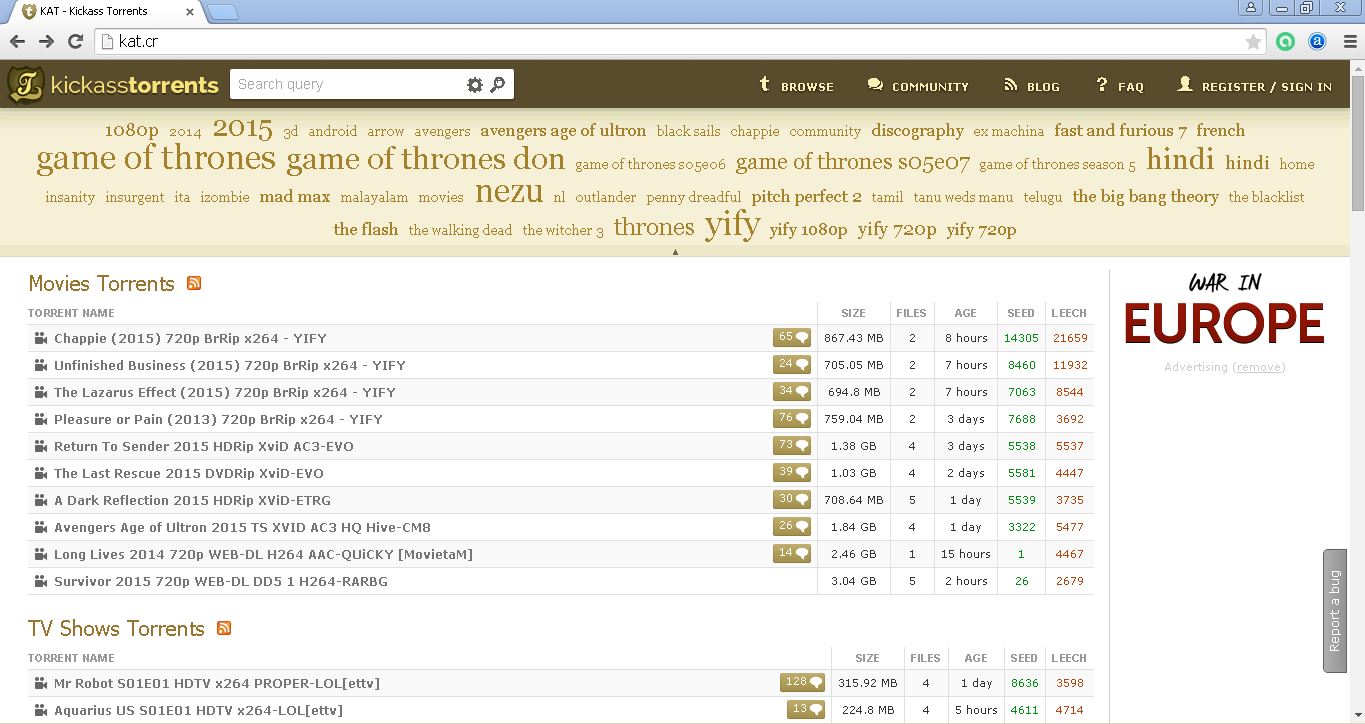The height and width of the screenshot is (724, 1365).
Task: Open a new browser tab
Action: coord(222,12)
